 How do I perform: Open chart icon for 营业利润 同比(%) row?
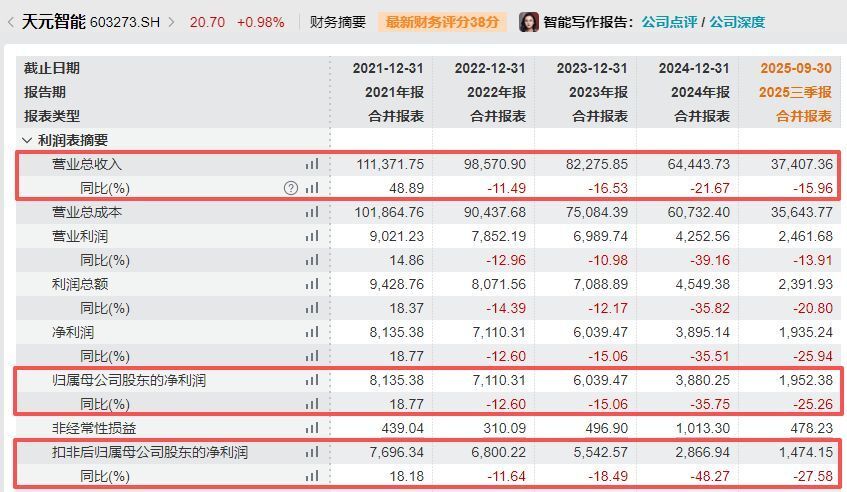[312, 260]
